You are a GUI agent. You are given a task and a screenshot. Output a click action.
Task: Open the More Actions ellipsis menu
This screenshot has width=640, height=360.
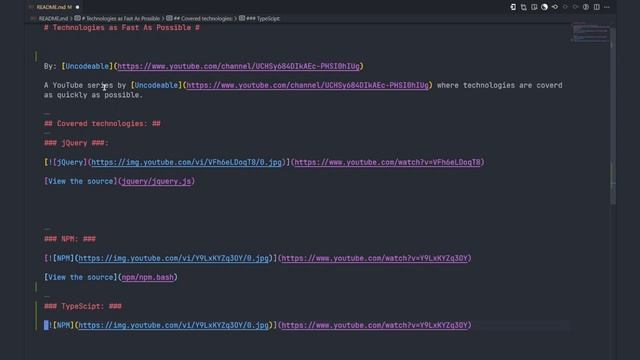pyautogui.click(x=607, y=7)
